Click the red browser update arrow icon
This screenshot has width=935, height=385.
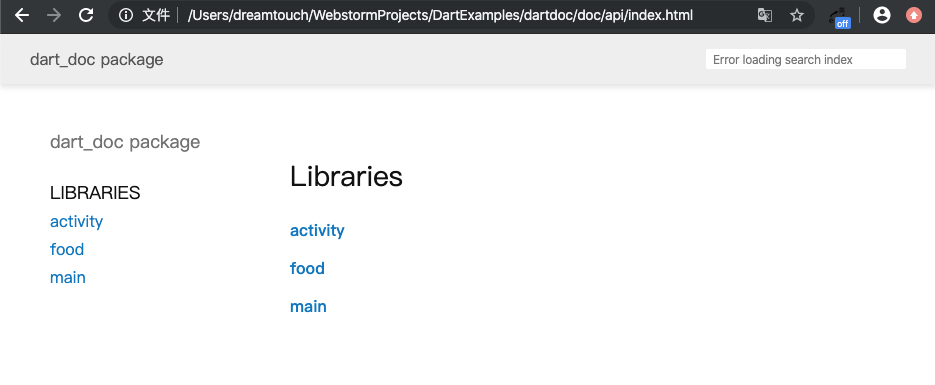pos(914,15)
